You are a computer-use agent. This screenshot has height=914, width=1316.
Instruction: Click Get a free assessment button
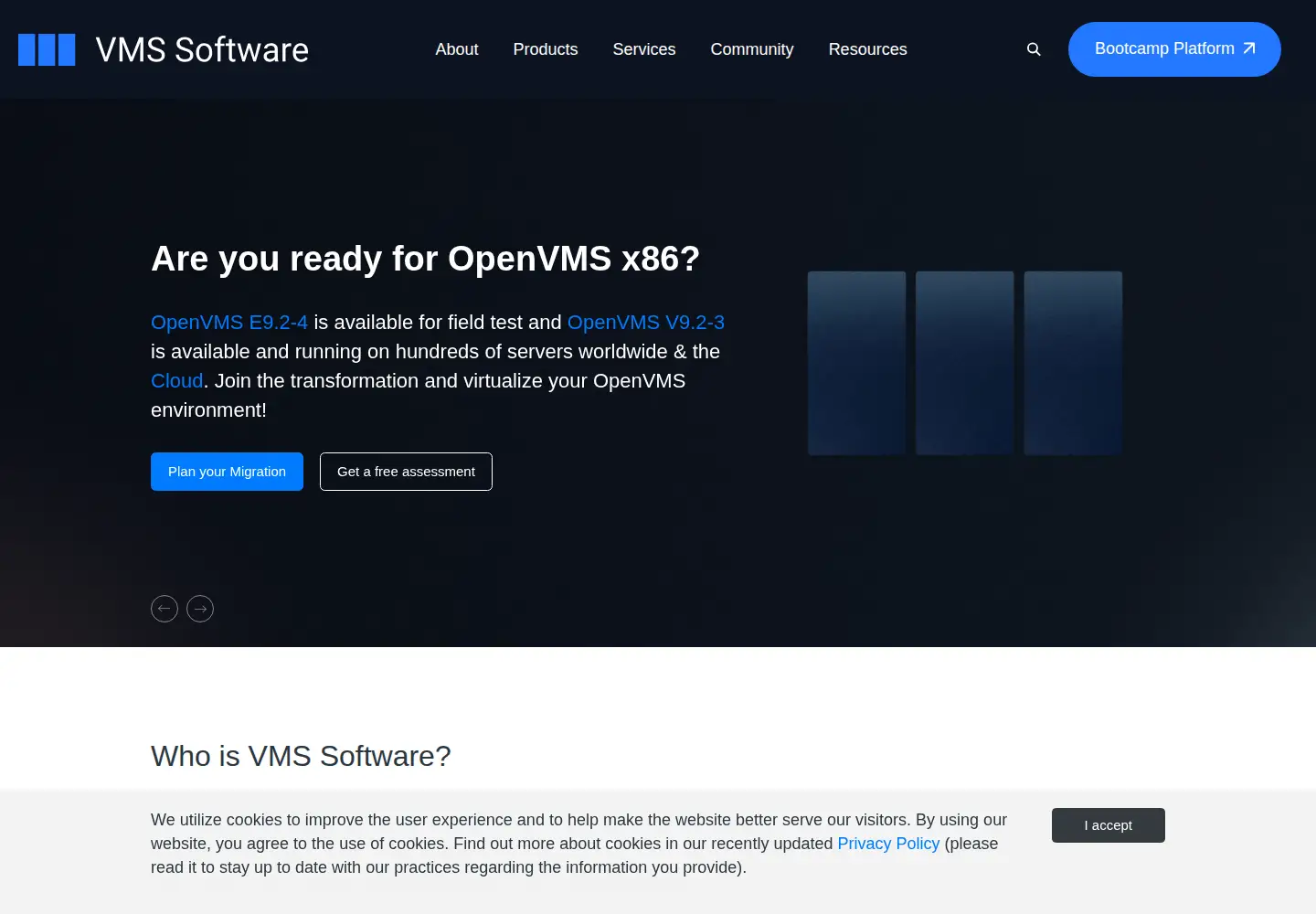pos(406,472)
